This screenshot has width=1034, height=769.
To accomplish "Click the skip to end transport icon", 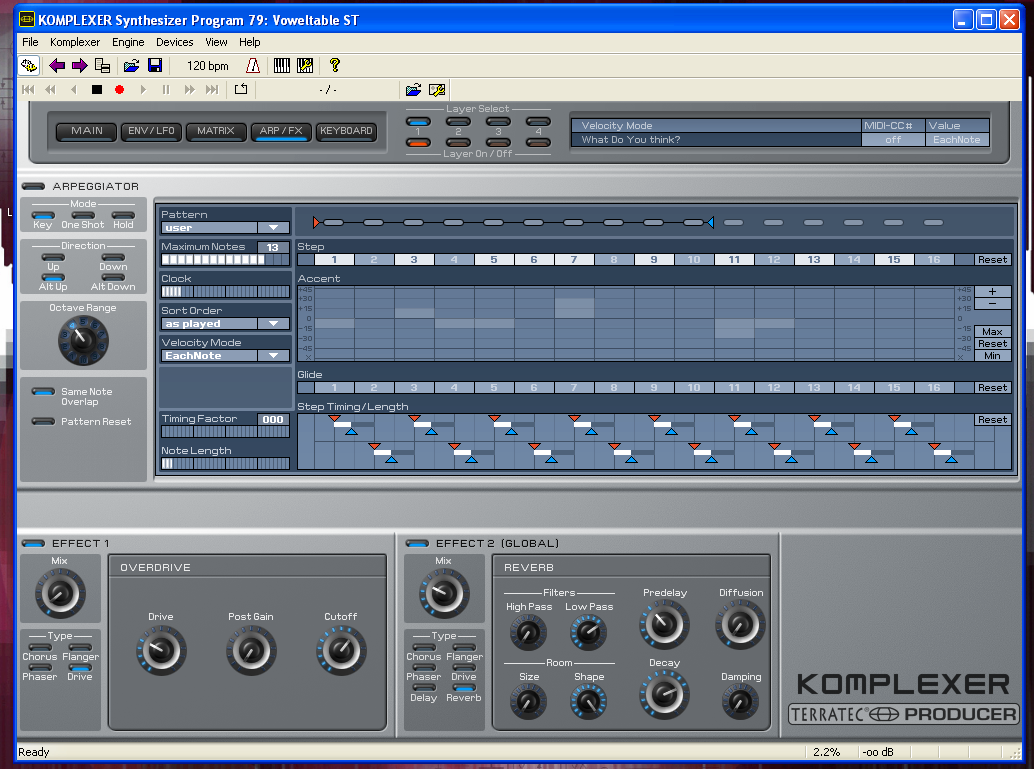I will [x=212, y=90].
